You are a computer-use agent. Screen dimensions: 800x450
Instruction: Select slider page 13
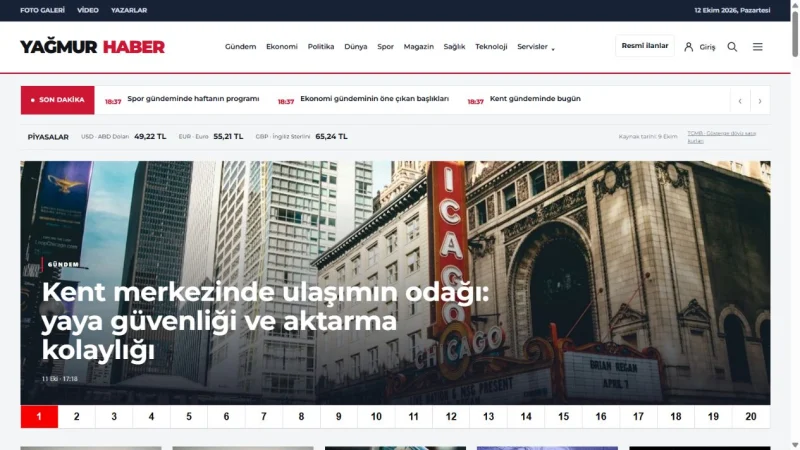489,417
